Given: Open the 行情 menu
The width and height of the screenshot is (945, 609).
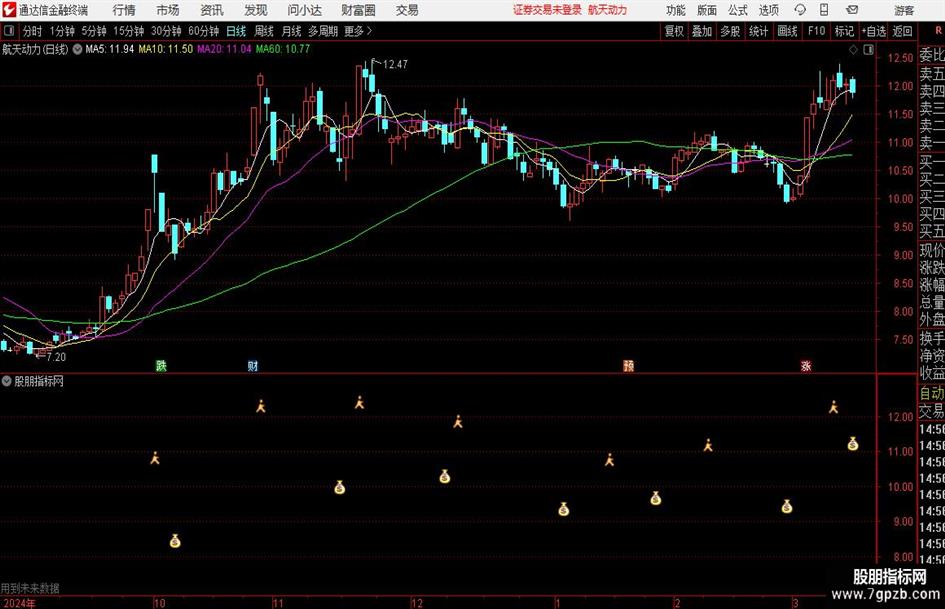Looking at the screenshot, I should point(124,10).
